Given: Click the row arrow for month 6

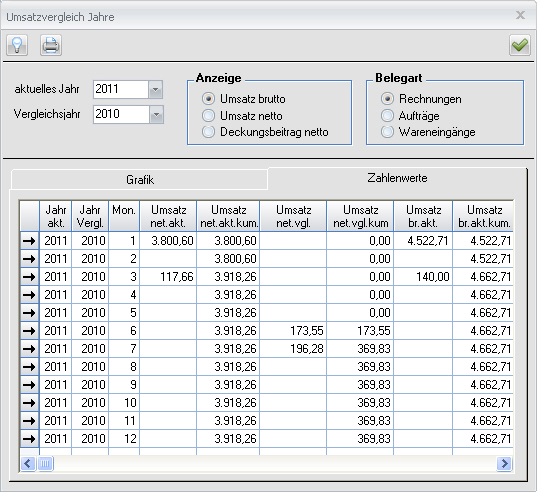Looking at the screenshot, I should click(29, 331).
